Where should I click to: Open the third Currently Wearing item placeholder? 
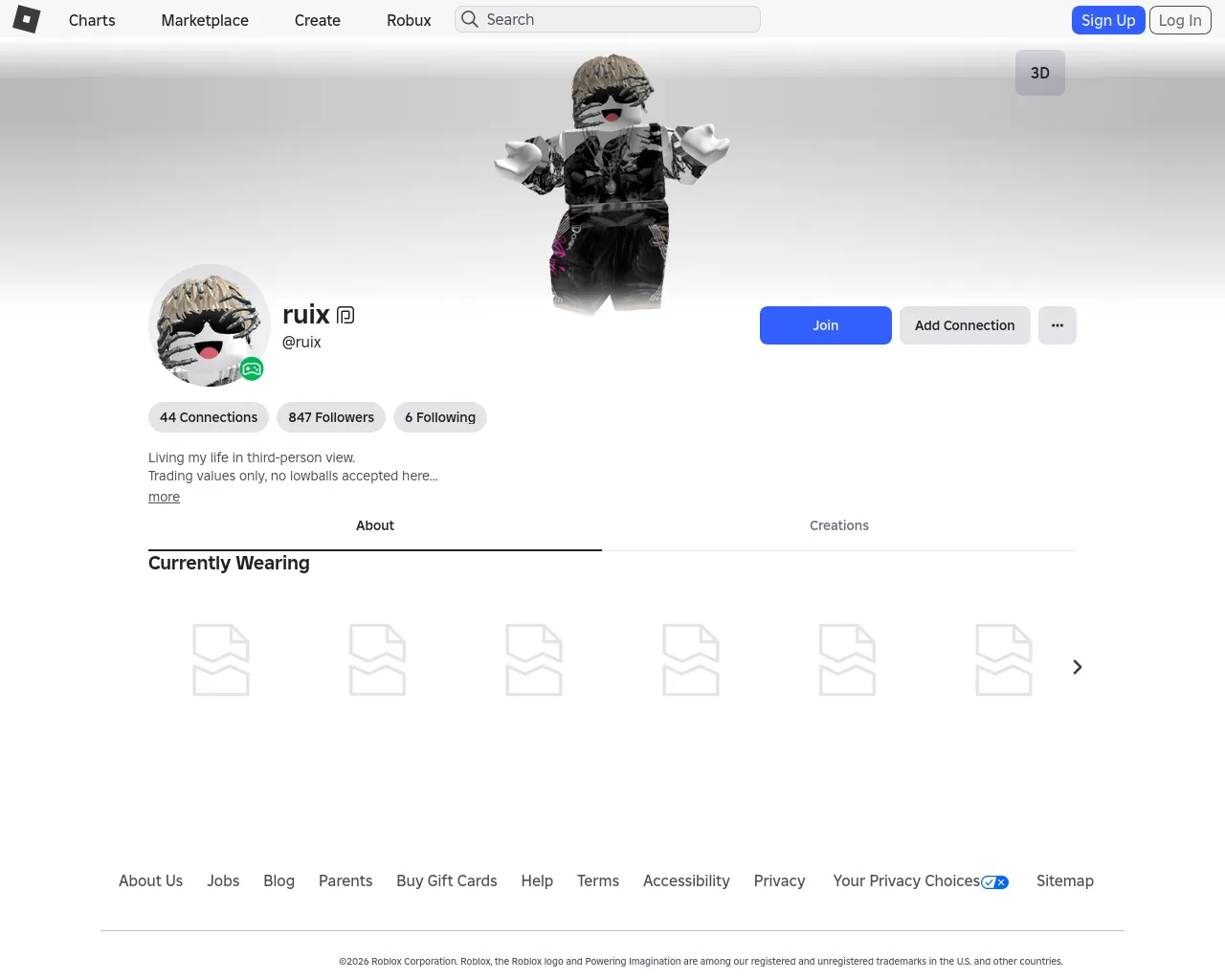pyautogui.click(x=534, y=660)
